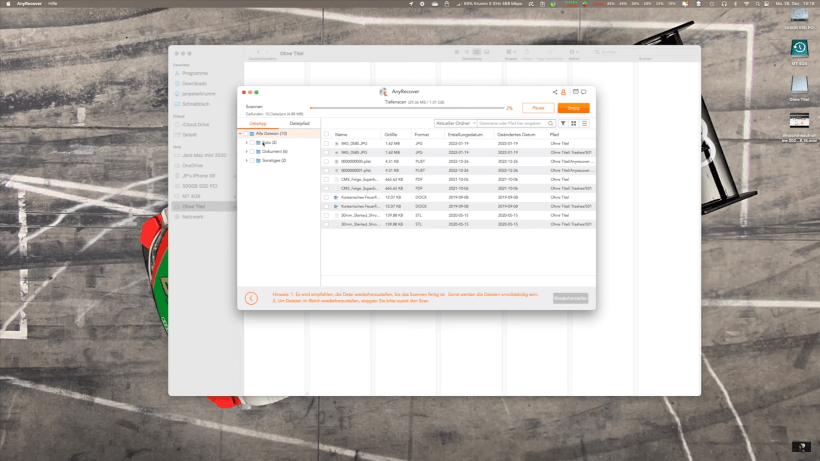The height and width of the screenshot is (461, 820).
Task: Open the mail icon in AnyRecover title bar
Action: (575, 92)
